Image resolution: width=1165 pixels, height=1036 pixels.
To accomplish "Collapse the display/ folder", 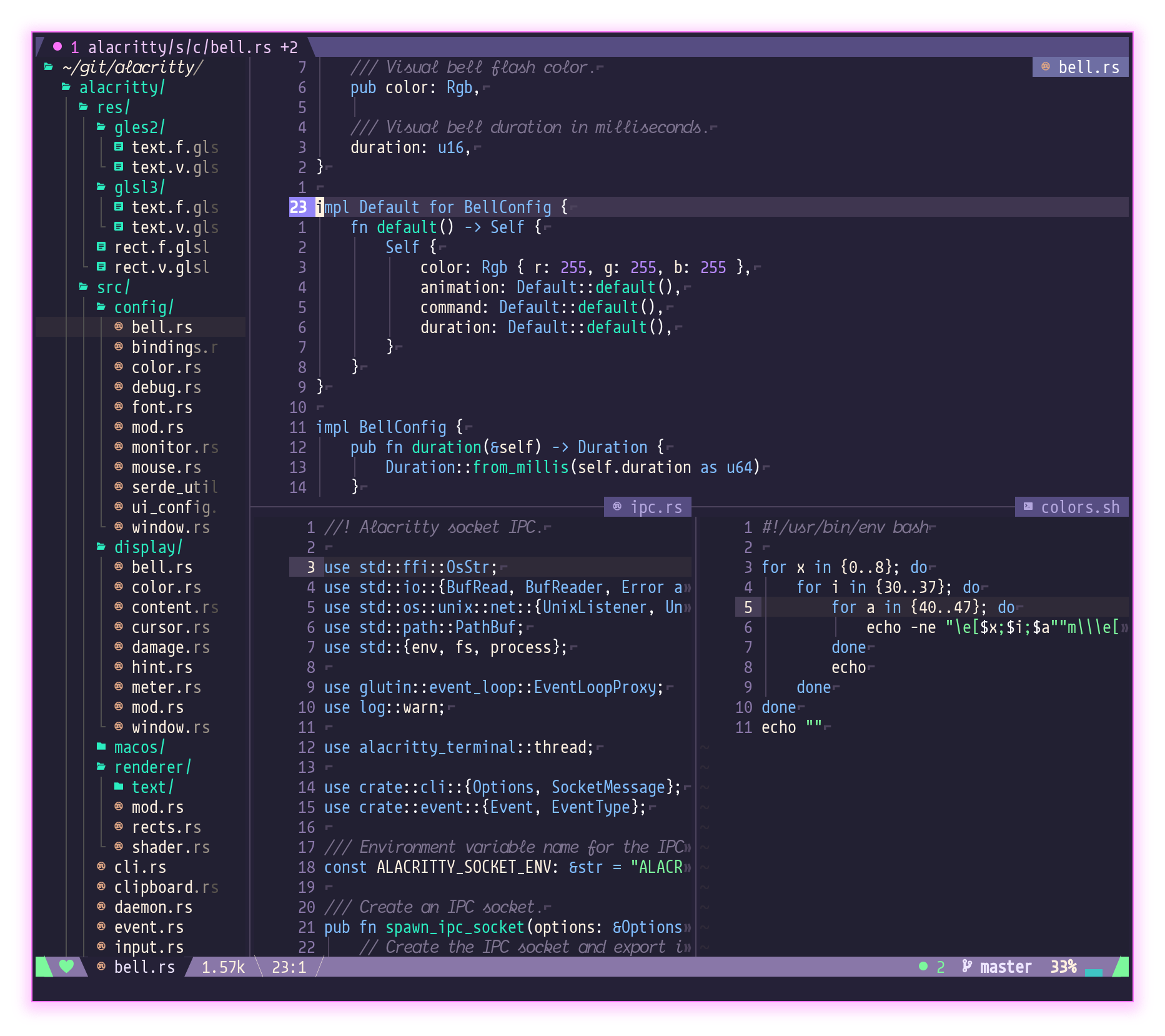I will pos(101,547).
